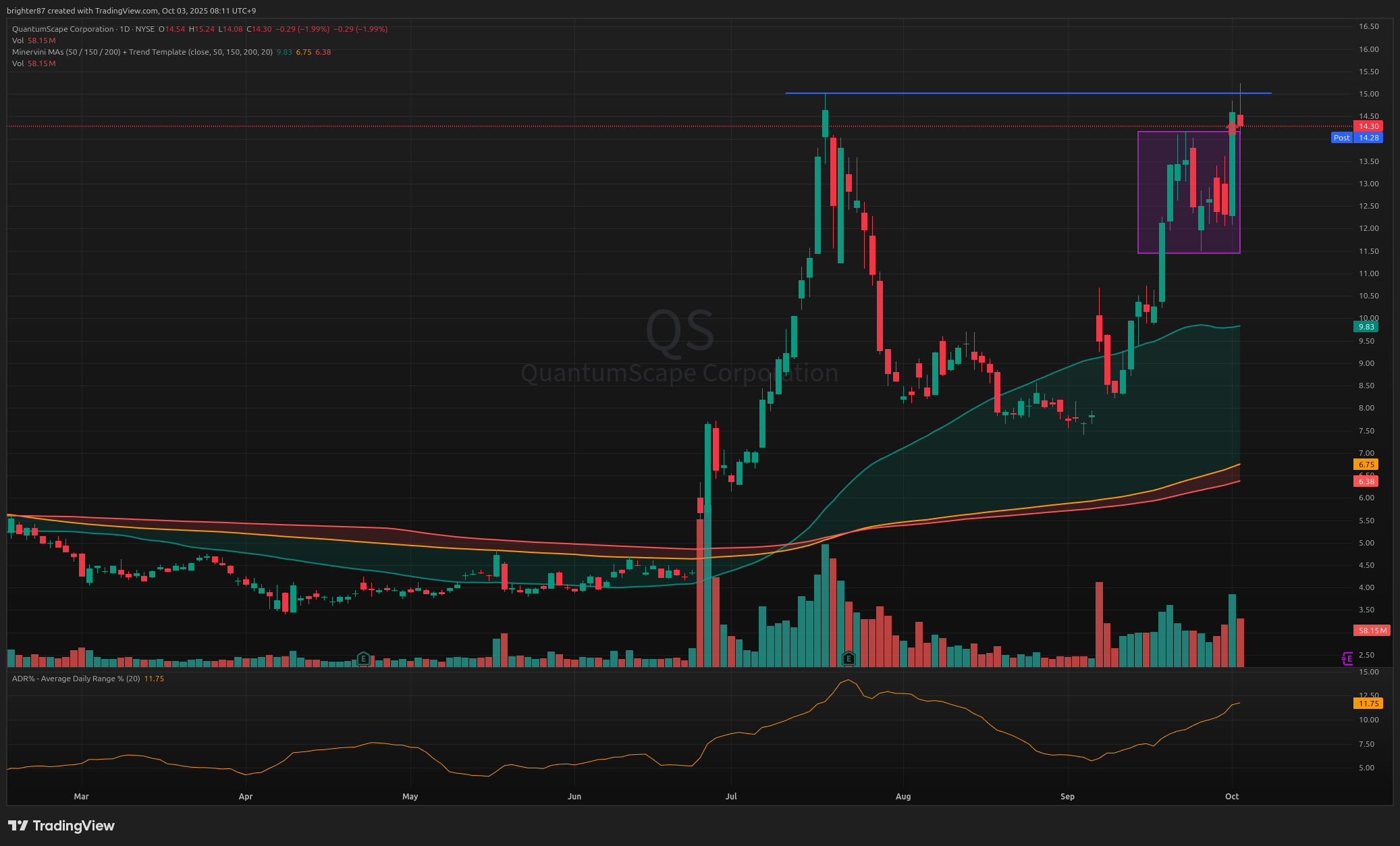1400x846 pixels.
Task: Click the red 6.38 moving average label
Action: 1366,481
